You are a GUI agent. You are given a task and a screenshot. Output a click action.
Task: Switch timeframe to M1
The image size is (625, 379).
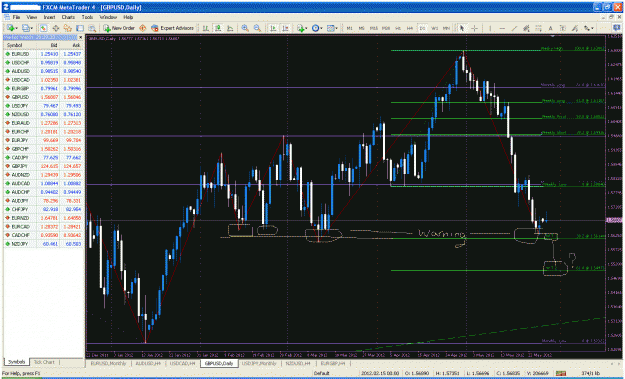350,28
